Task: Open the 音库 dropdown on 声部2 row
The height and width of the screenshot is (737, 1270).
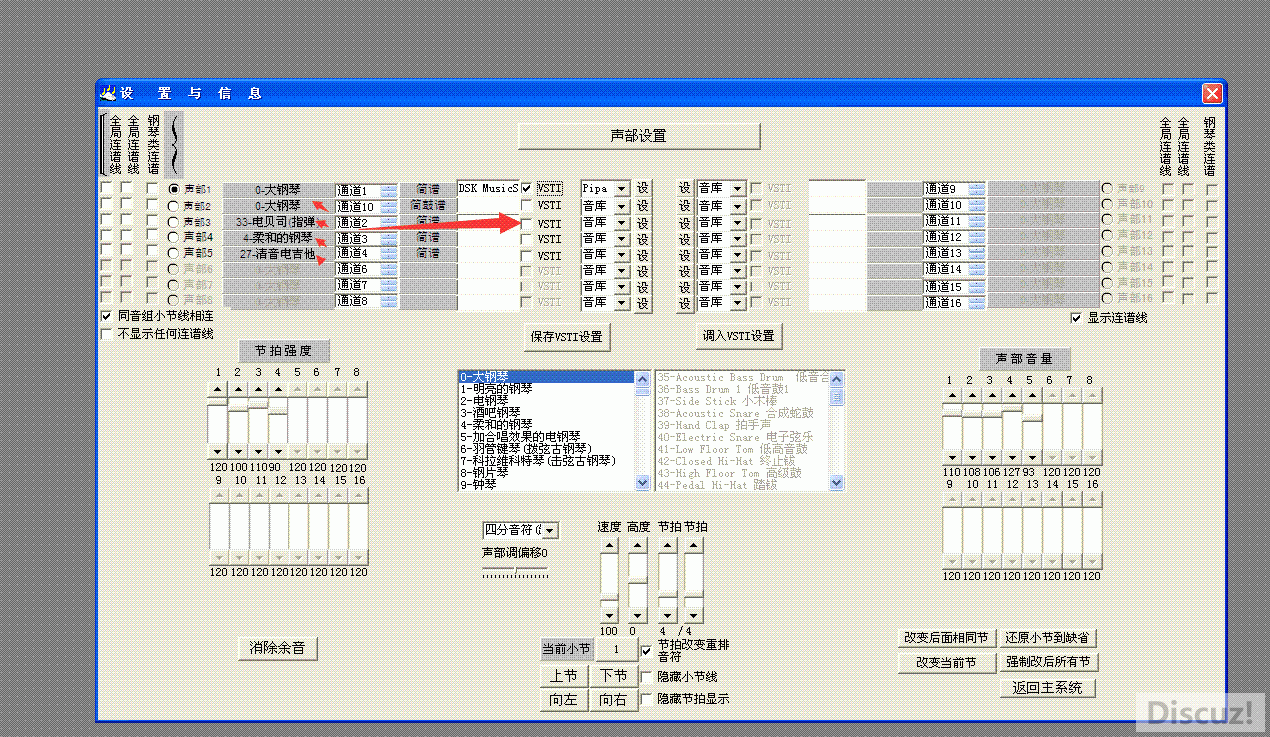Action: [x=621, y=206]
